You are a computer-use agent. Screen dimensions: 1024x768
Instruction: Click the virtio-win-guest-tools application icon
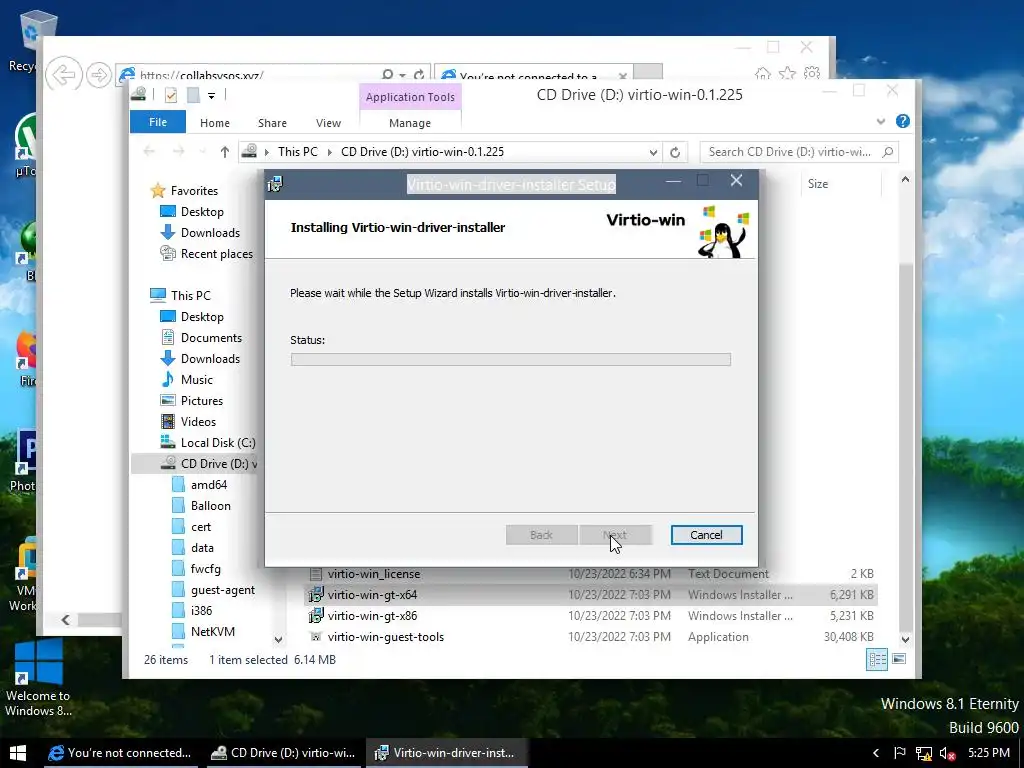point(315,637)
